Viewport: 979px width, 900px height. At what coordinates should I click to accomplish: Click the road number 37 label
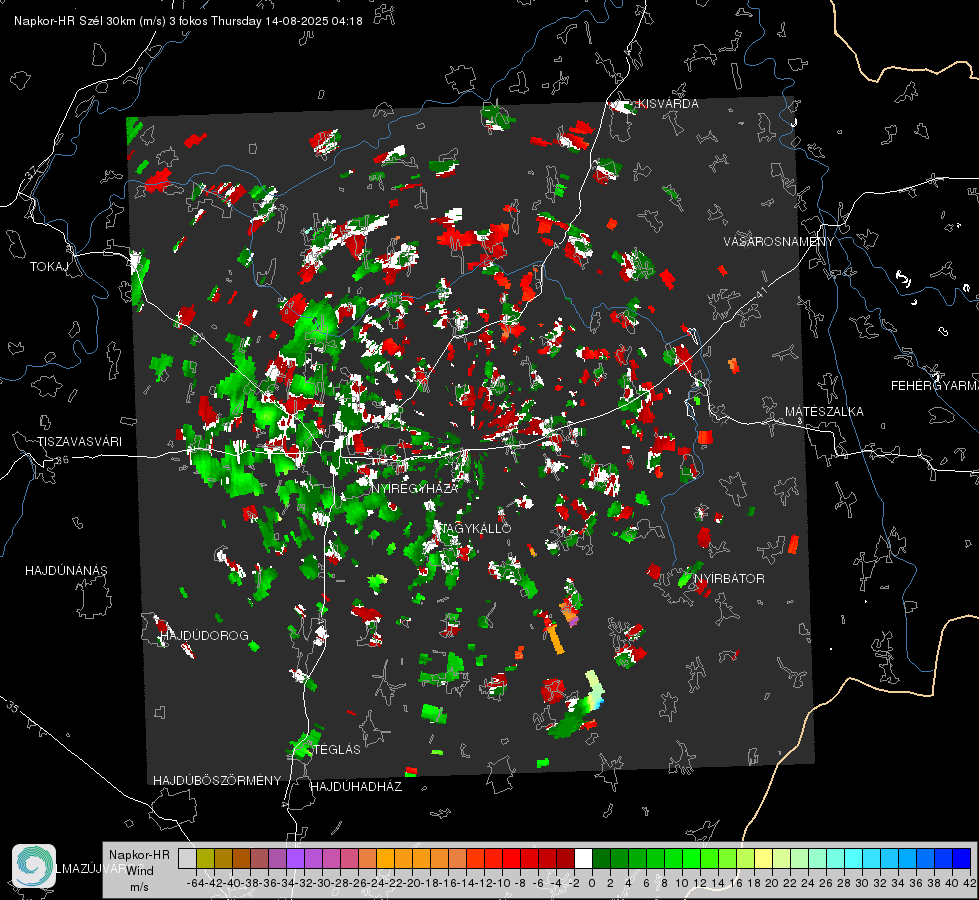click(31, 171)
